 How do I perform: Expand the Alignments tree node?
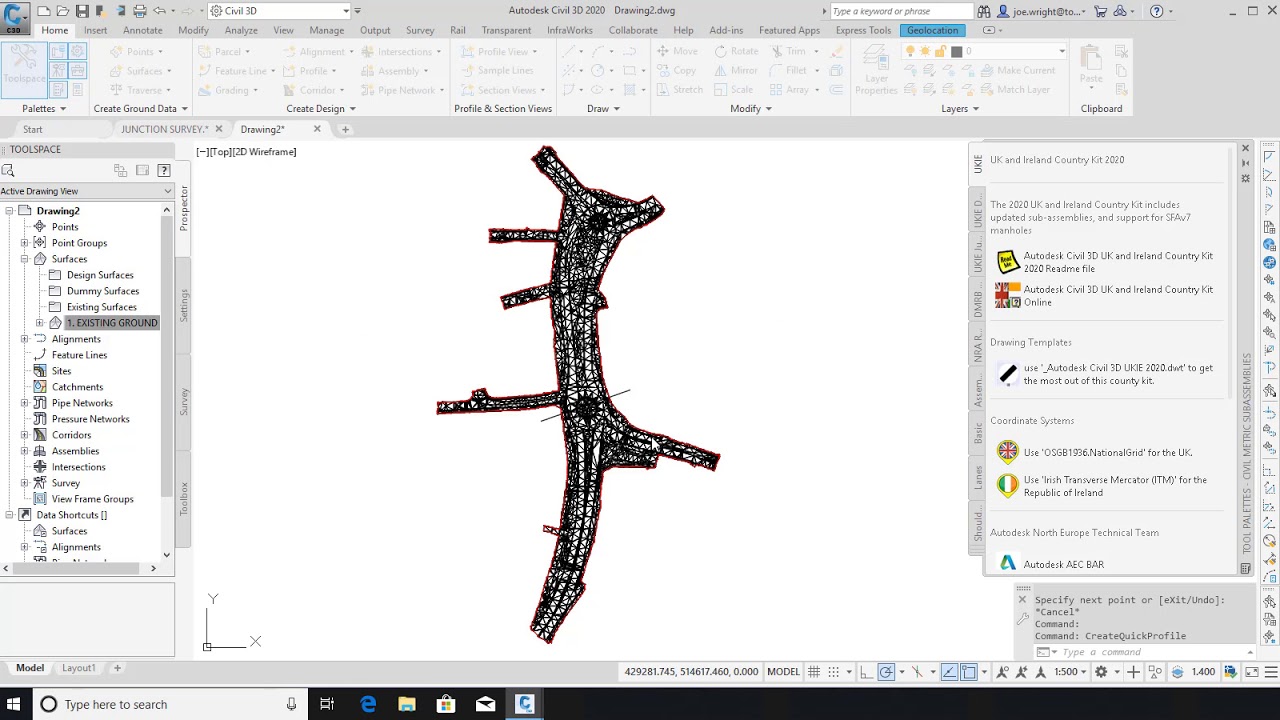coord(25,339)
